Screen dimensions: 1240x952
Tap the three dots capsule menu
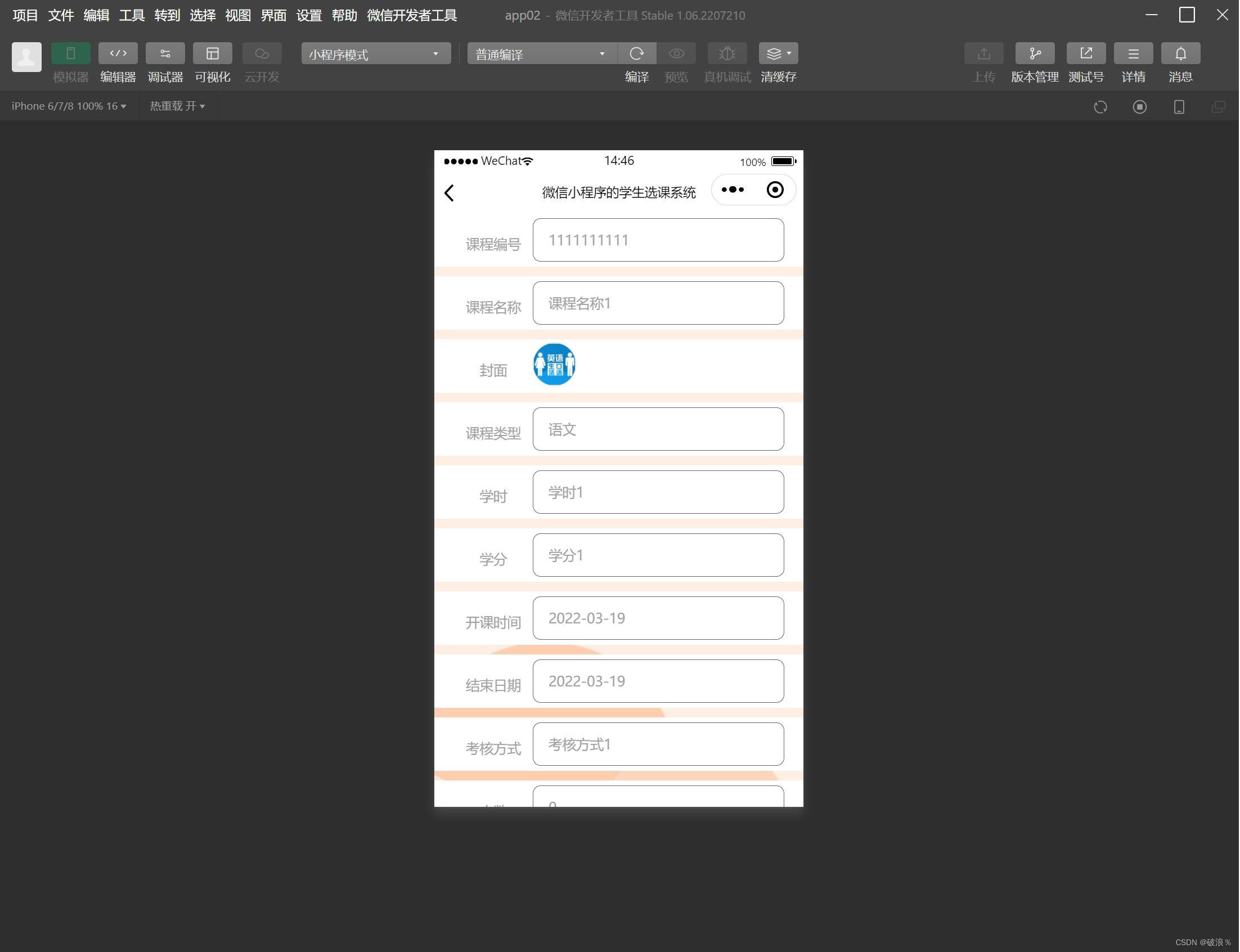pyautogui.click(x=733, y=190)
